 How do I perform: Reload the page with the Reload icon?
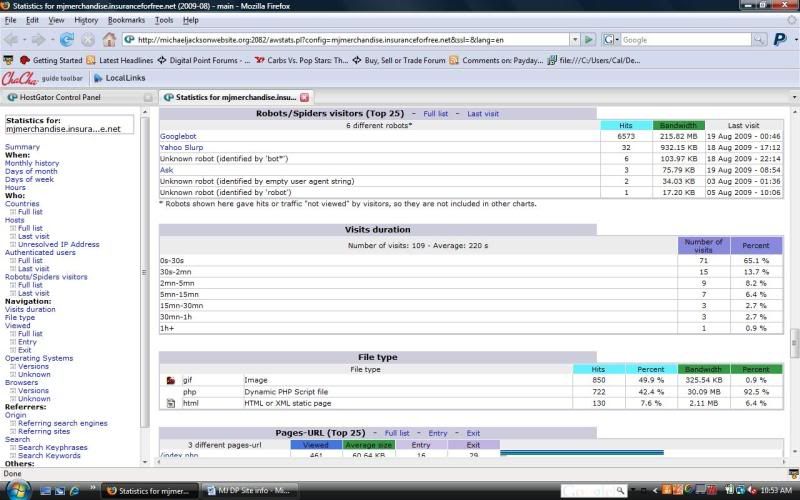point(67,39)
